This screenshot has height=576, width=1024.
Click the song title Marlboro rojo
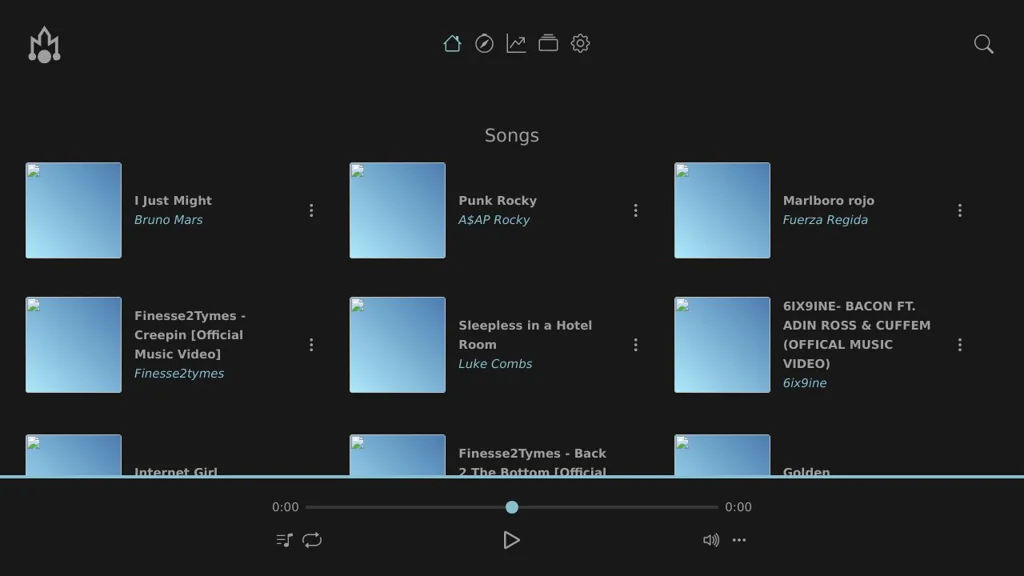tap(829, 200)
